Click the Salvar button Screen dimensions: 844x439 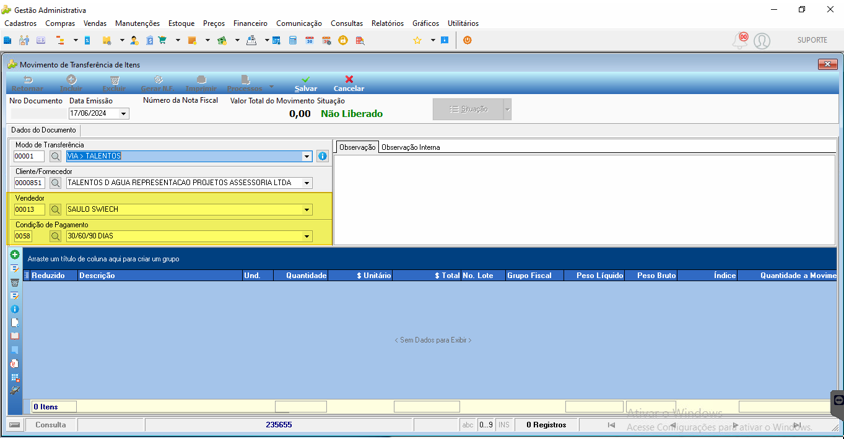(x=306, y=84)
